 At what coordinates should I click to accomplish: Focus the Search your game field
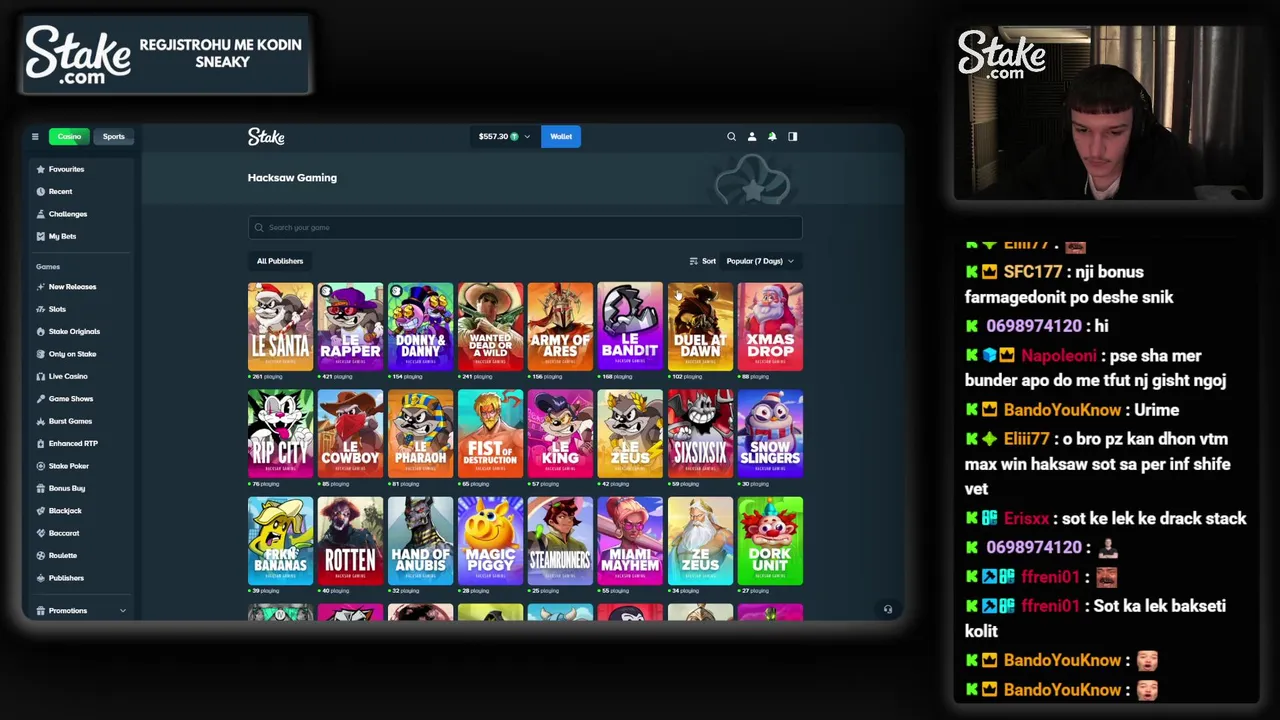tap(525, 227)
